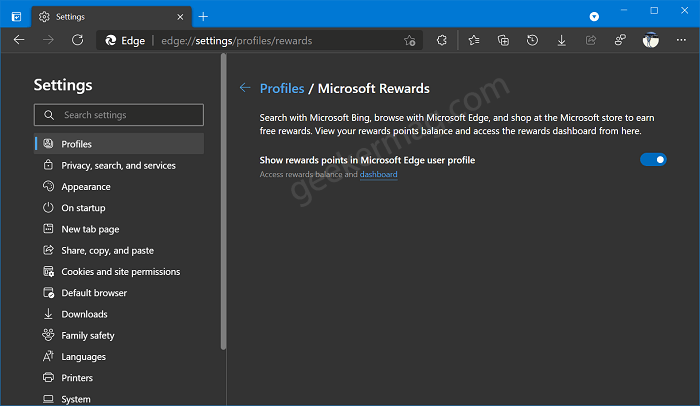700x406 pixels.
Task: Open the vertical tabs actions menu icon
Action: click(x=17, y=17)
